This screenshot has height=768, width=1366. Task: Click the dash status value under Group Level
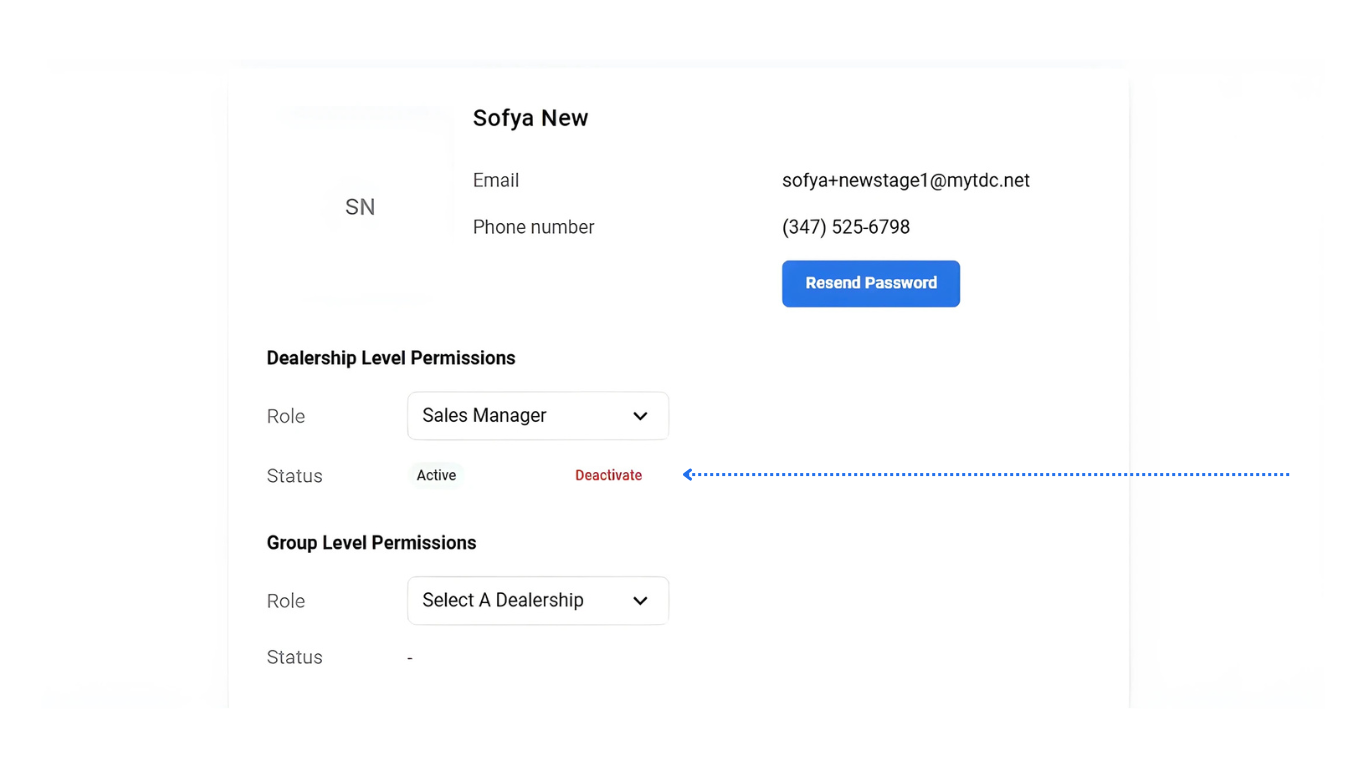[x=410, y=658]
